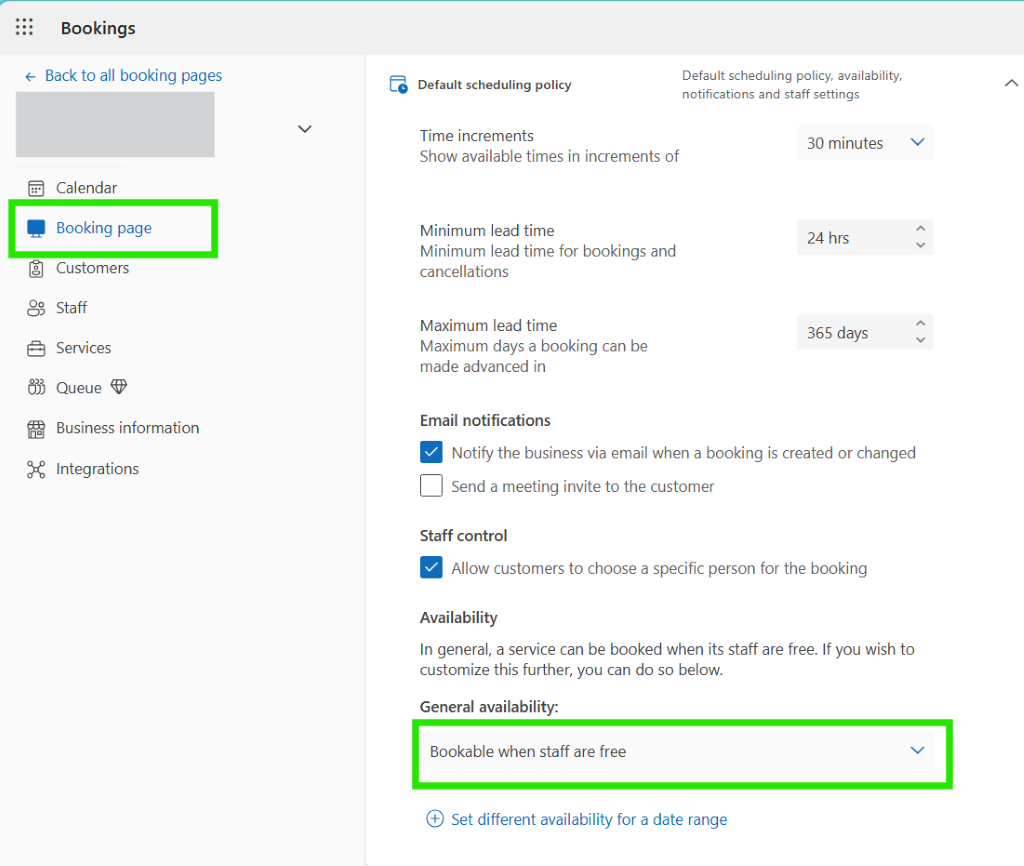Click the Customers sidebar icon

pos(36,268)
